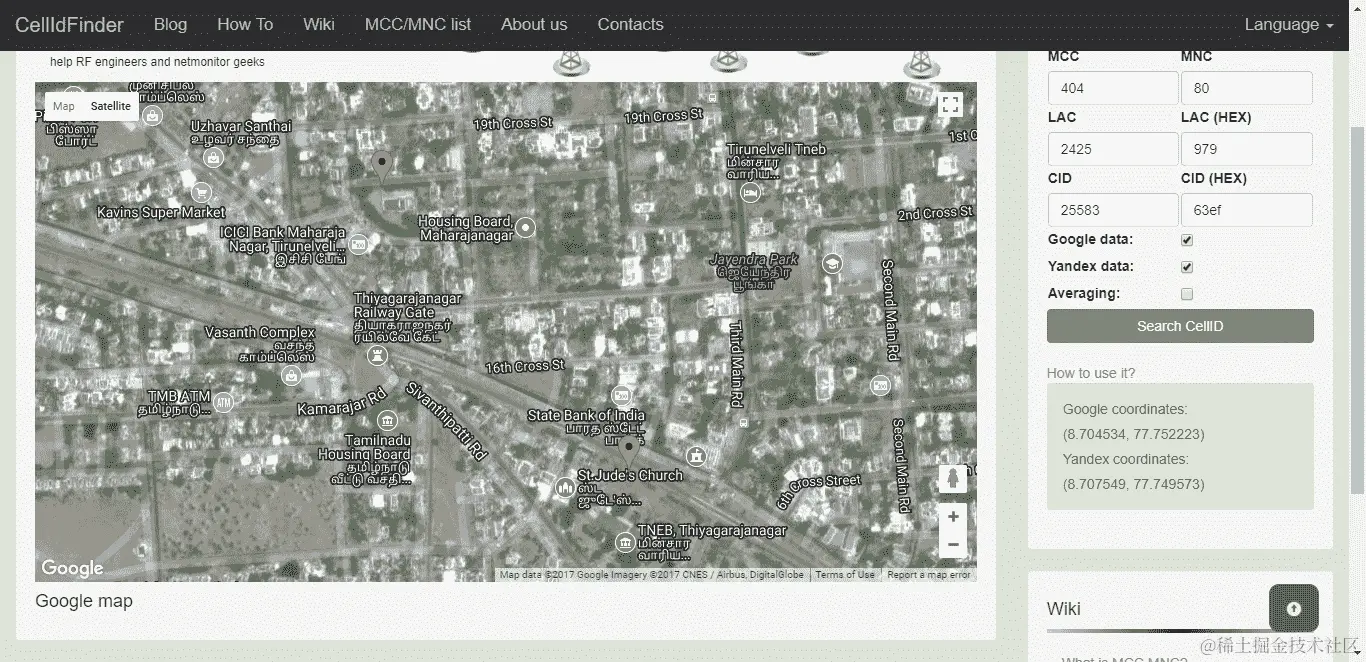Open the Contacts page
Image resolution: width=1366 pixels, height=662 pixels.
(630, 25)
